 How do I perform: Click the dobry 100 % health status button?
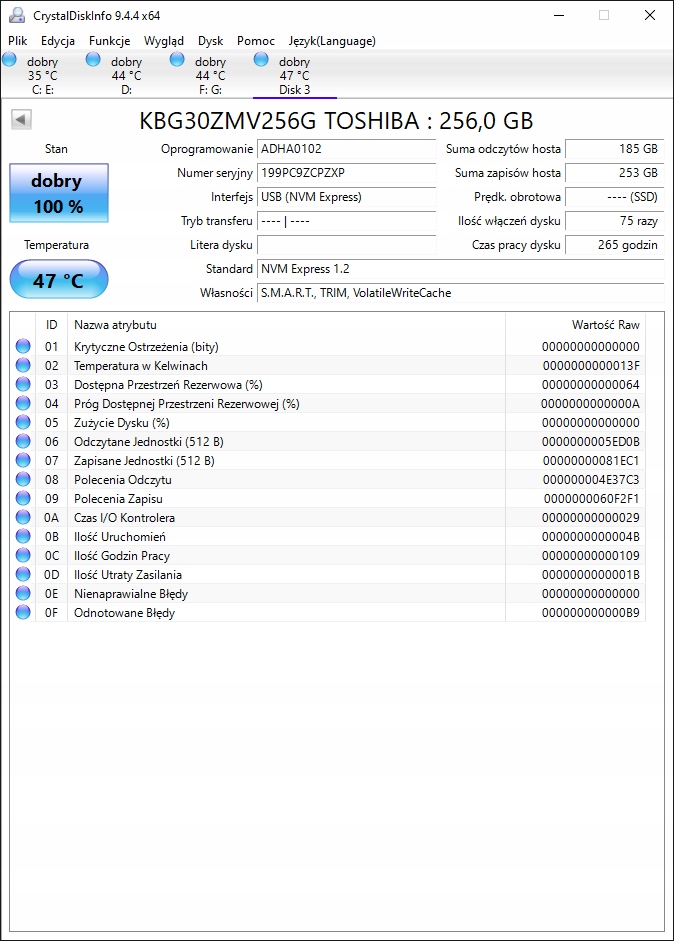pos(57,194)
